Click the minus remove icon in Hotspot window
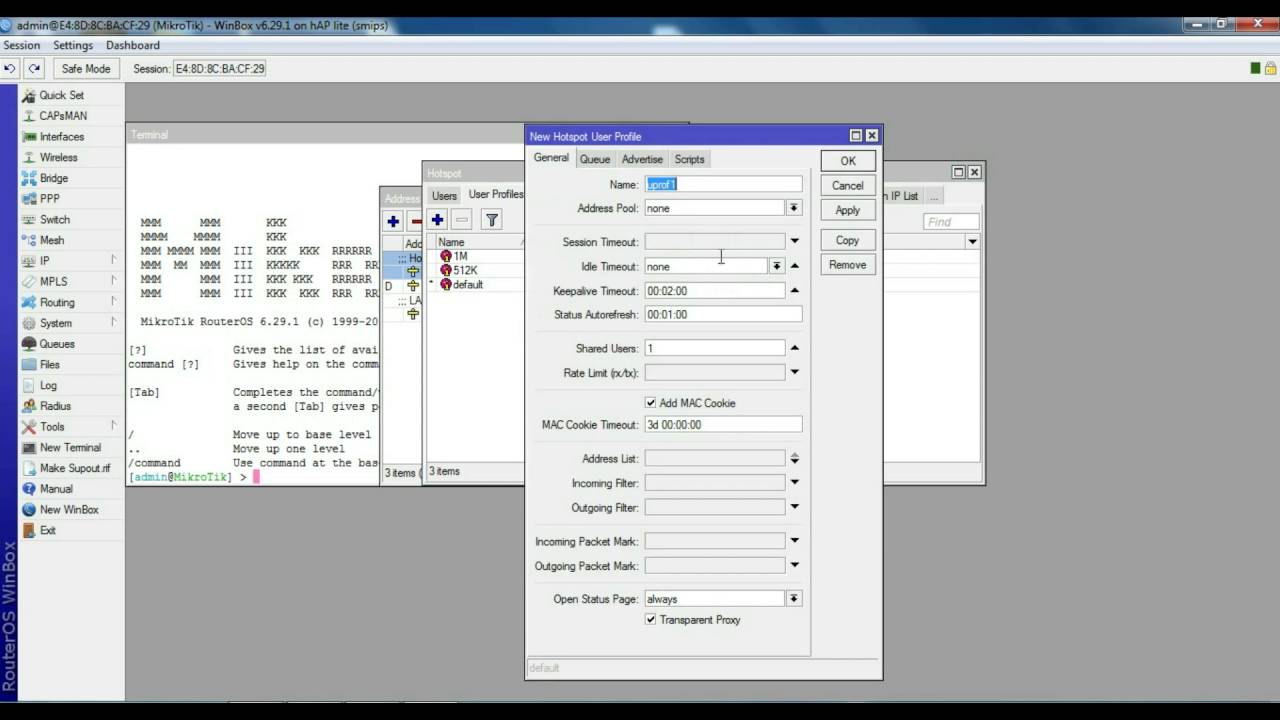This screenshot has width=1280, height=720. pos(461,220)
